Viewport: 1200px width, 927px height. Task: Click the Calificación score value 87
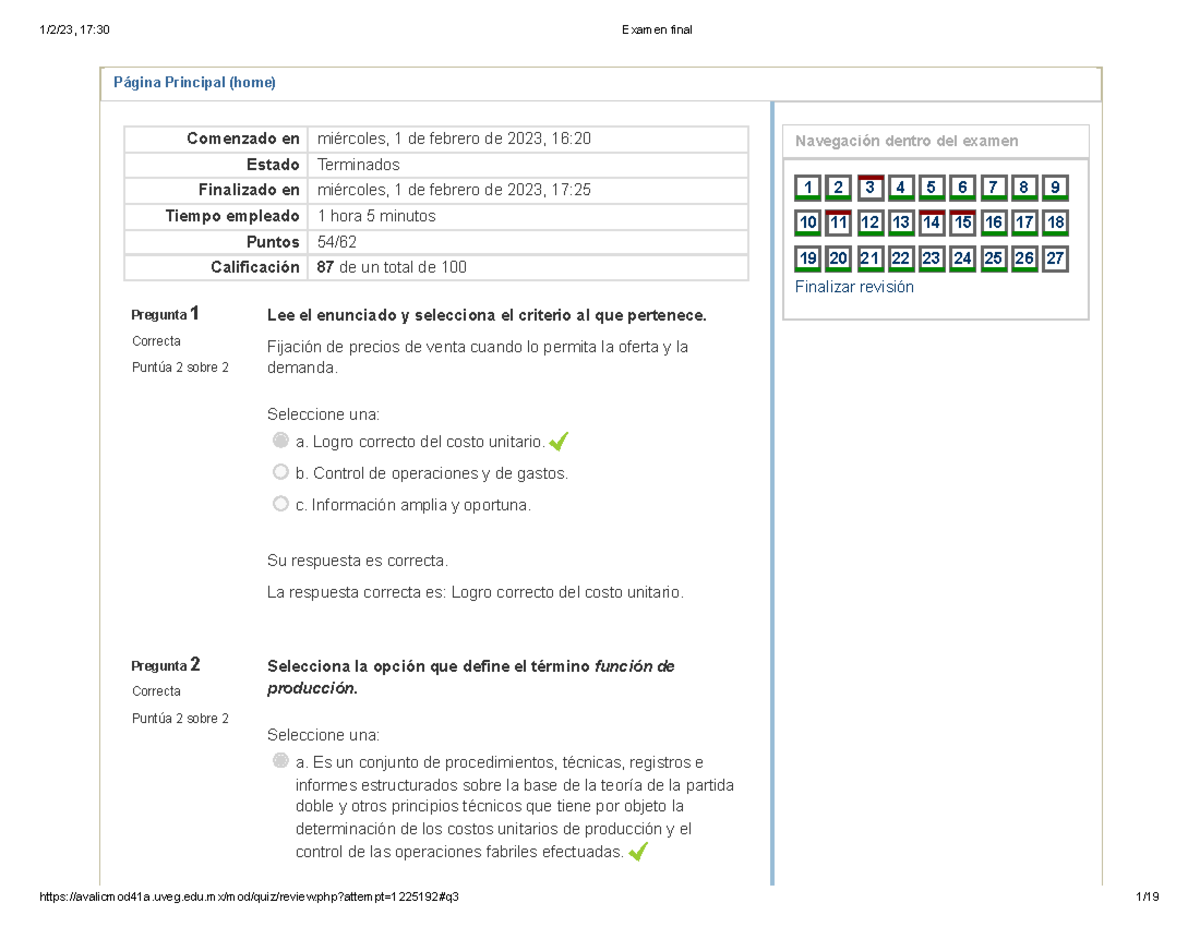point(326,267)
